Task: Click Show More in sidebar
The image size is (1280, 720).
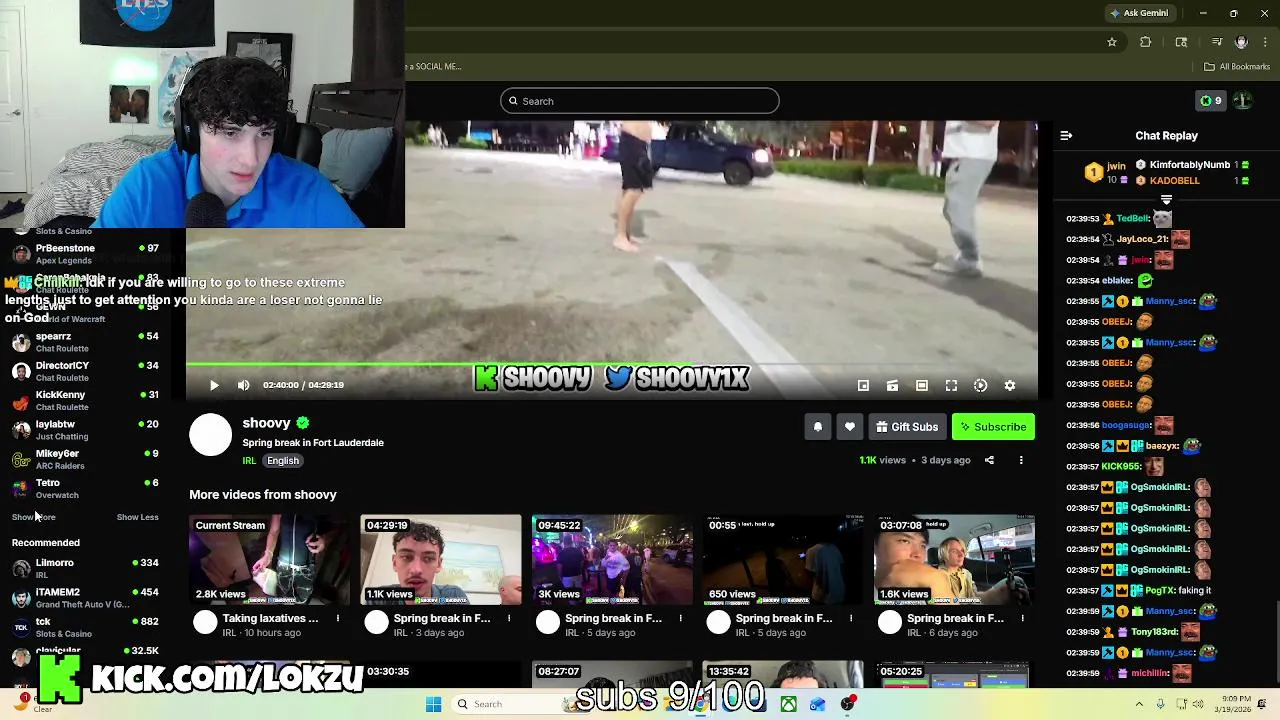Action: click(33, 517)
